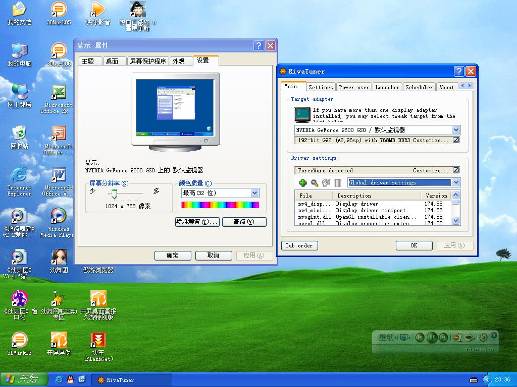
Task: Switch to the Power user tab in RivaTuner
Action: 354,87
